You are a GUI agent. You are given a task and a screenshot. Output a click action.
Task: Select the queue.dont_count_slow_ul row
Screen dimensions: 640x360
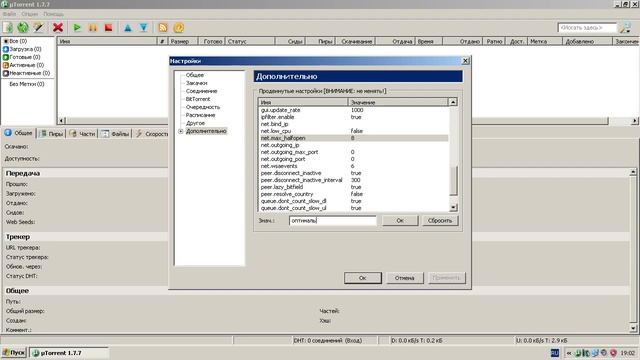tap(353, 208)
